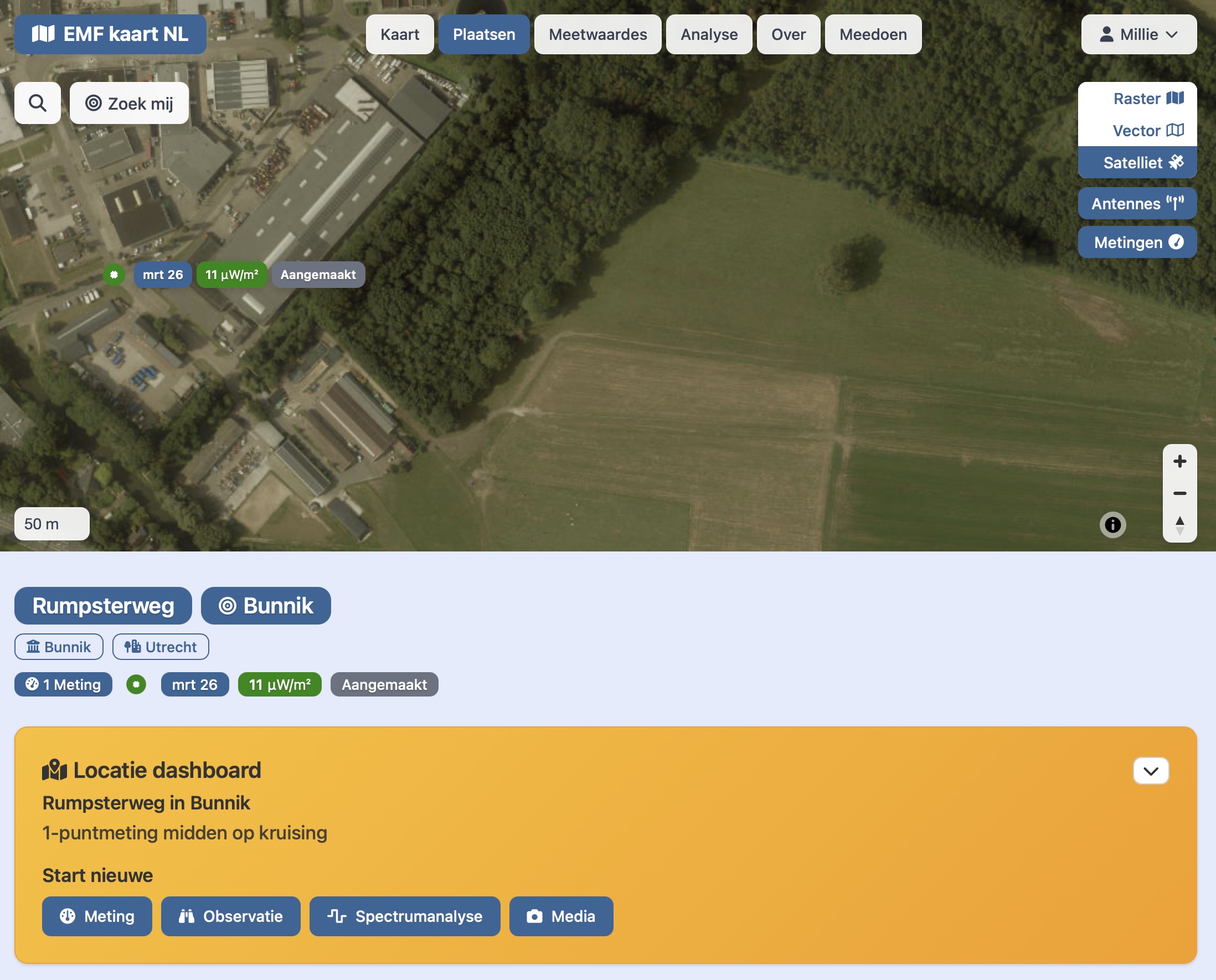Click the 11 µW/m² green value badge
This screenshot has width=1216, height=980.
tap(280, 685)
